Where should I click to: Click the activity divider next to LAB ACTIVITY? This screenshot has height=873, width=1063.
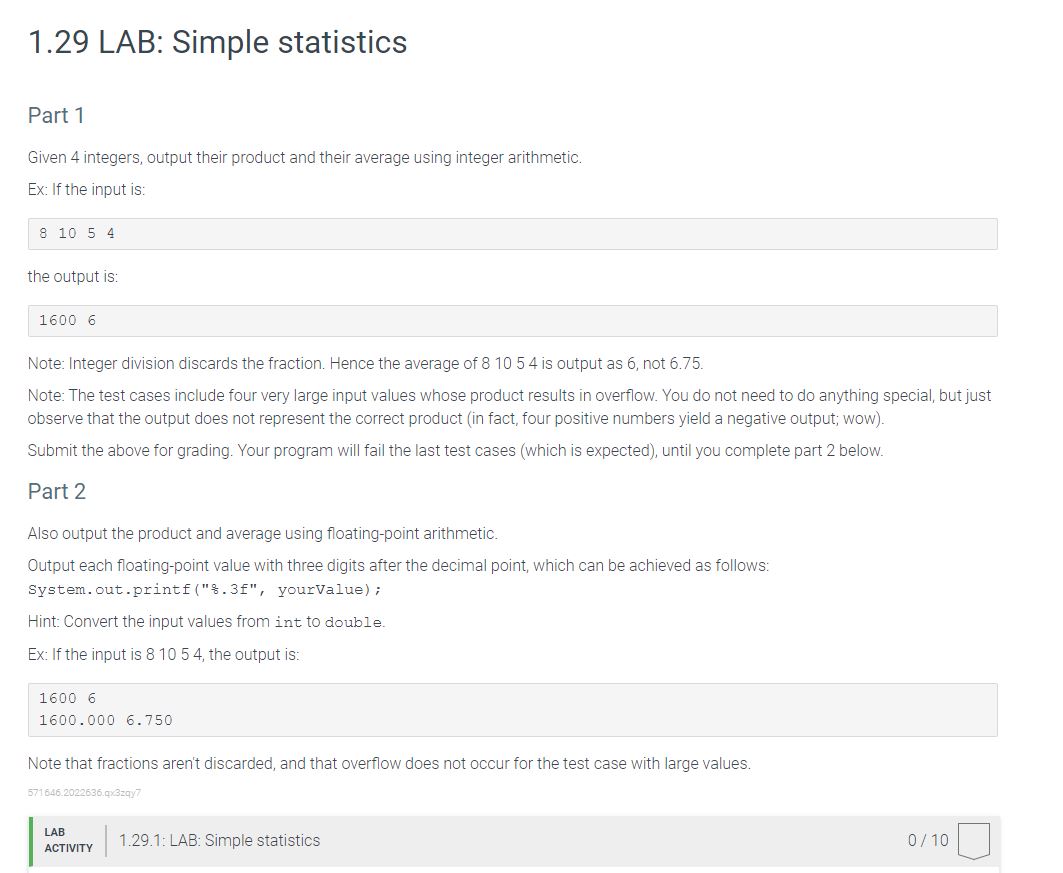(104, 840)
